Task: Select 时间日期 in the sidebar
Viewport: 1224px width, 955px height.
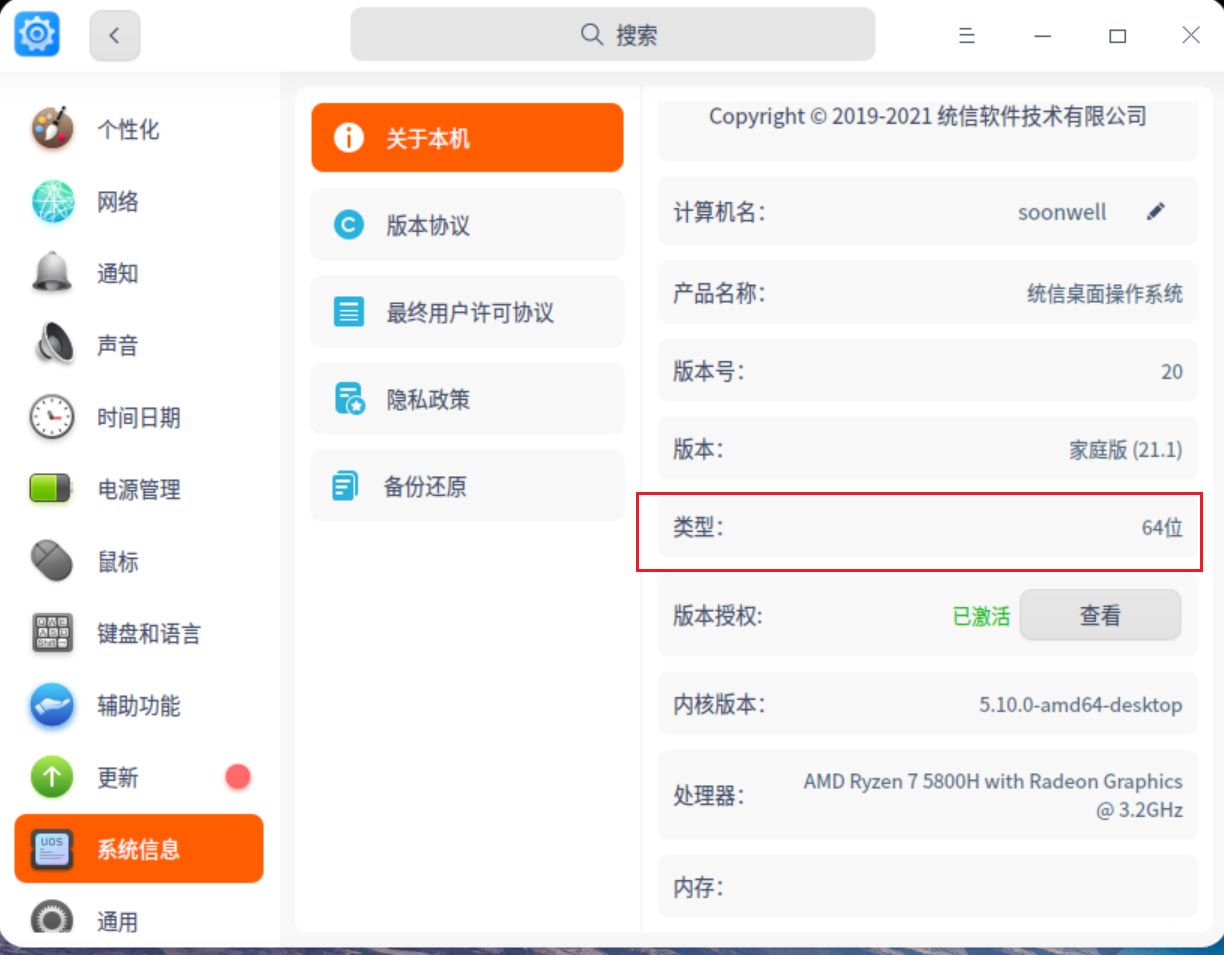Action: pos(139,417)
